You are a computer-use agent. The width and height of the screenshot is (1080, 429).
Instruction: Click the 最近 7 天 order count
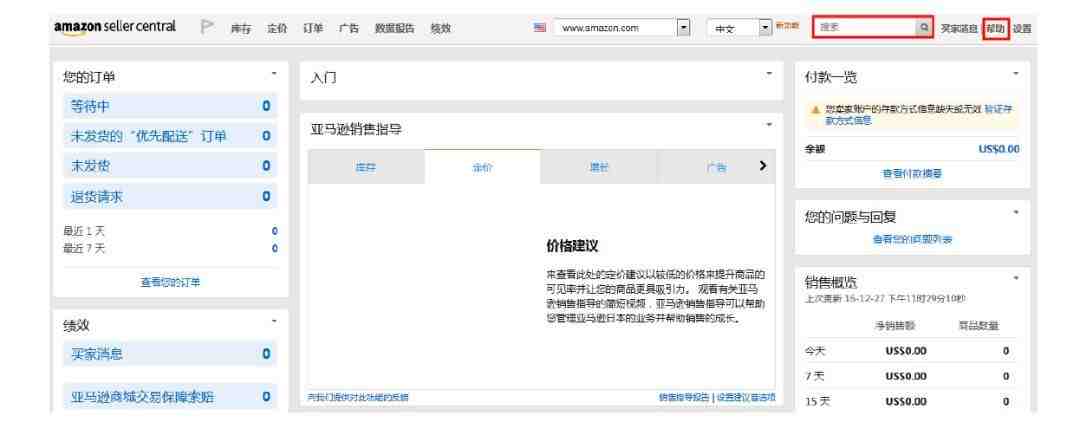coord(274,249)
